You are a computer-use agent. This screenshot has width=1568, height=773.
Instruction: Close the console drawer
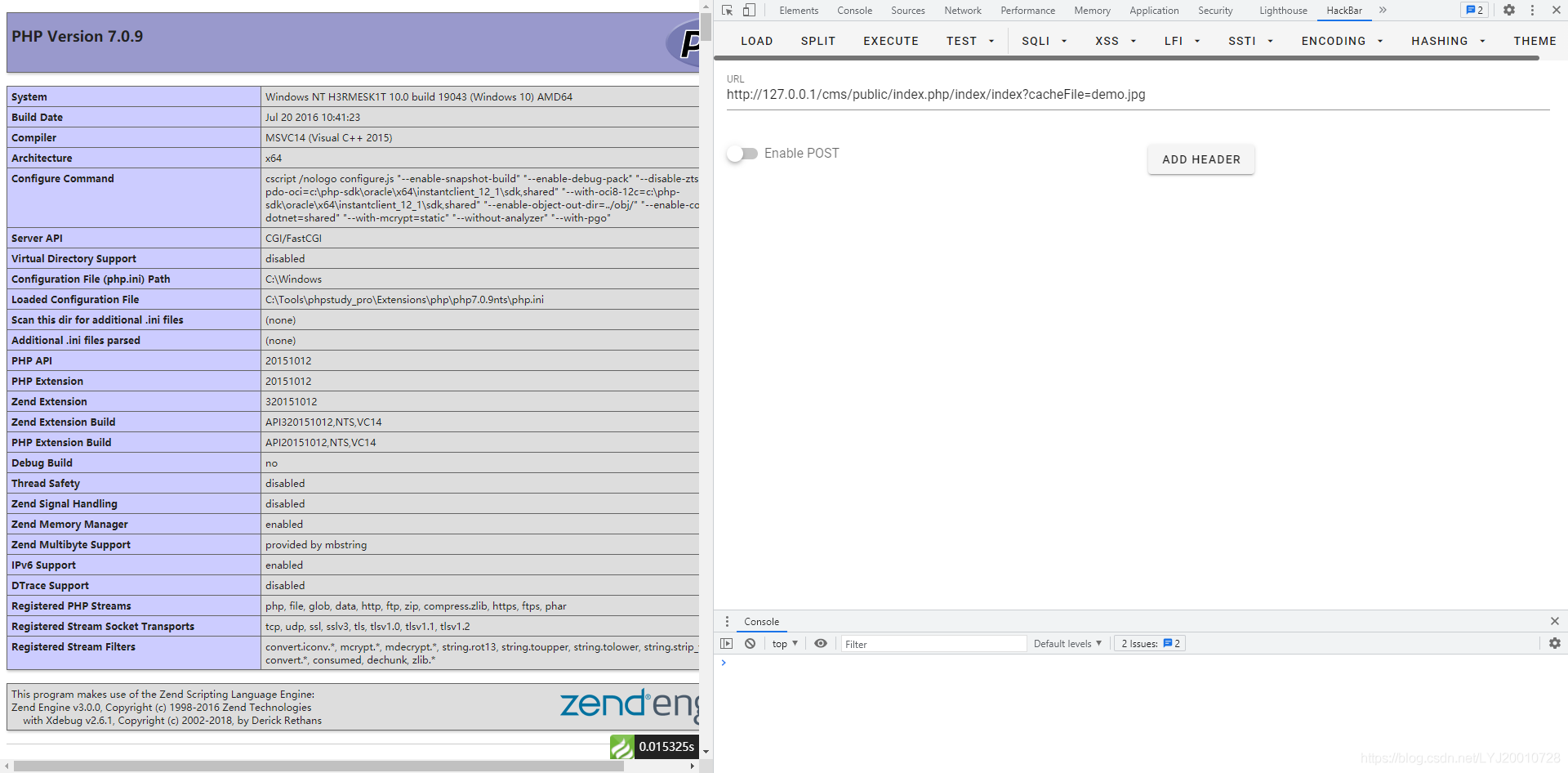[1555, 621]
